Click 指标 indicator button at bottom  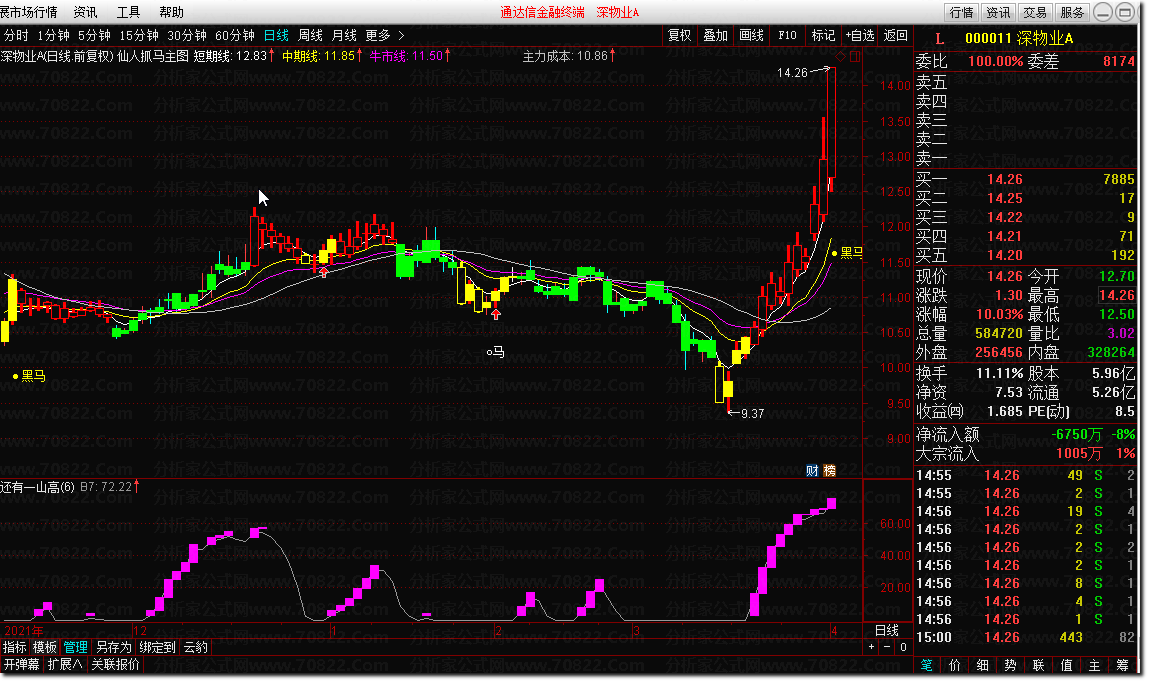pyautogui.click(x=15, y=647)
